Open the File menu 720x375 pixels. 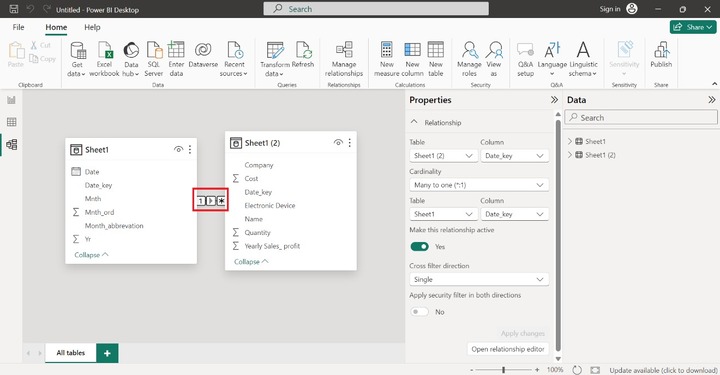tap(18, 27)
